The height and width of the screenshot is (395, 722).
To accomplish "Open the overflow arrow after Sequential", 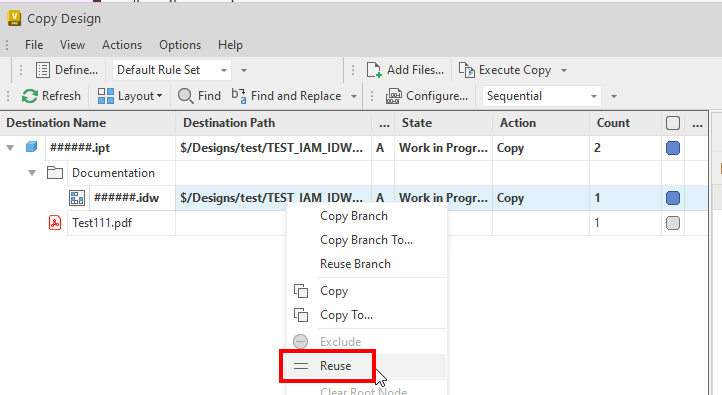I will pyautogui.click(x=614, y=96).
